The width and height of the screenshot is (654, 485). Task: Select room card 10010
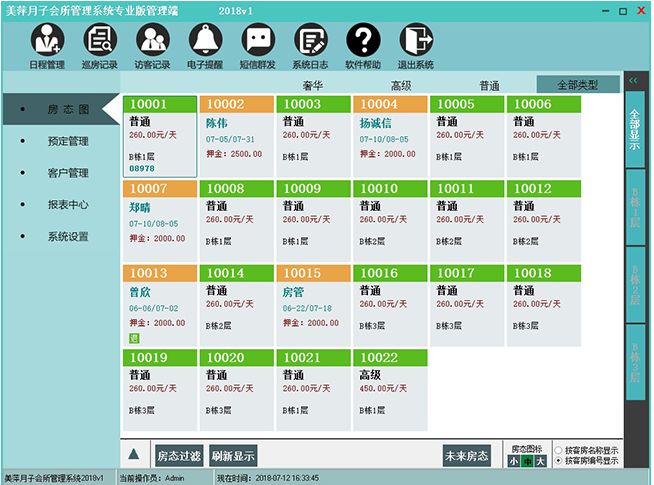tap(390, 221)
